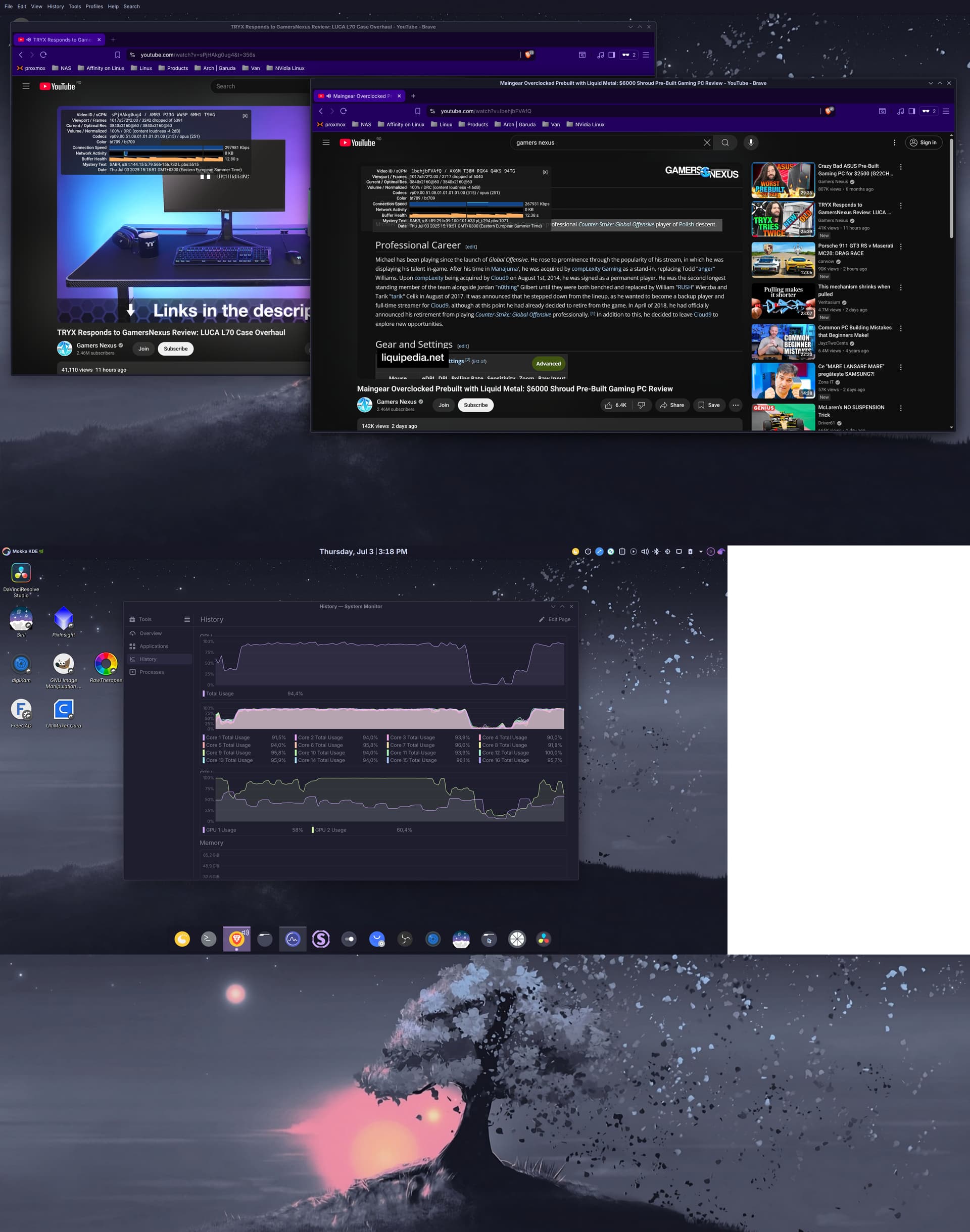The width and height of the screenshot is (970, 1232).
Task: Select Processes page in System Monitor
Action: pos(160,672)
